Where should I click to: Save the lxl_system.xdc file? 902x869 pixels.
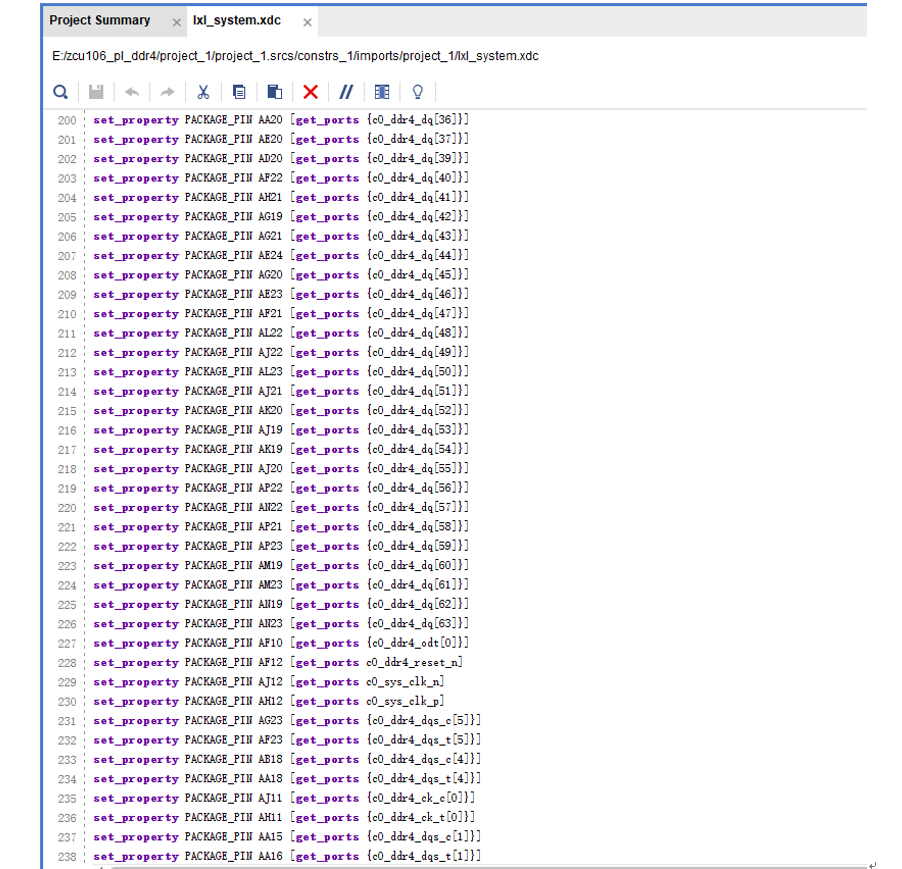point(95,92)
